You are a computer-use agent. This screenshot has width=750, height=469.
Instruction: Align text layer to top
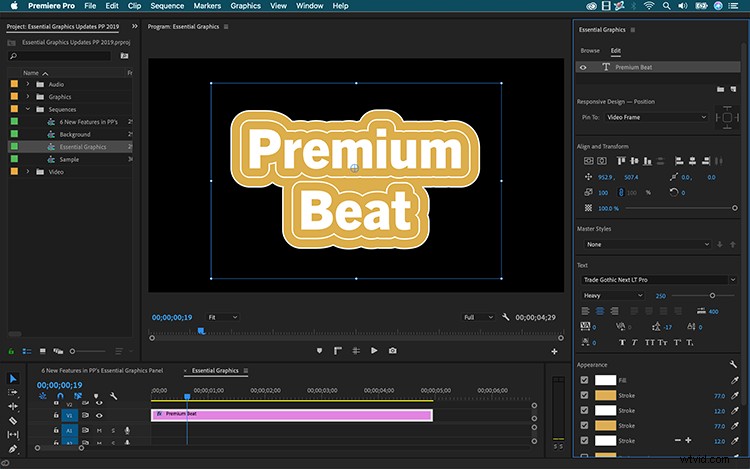(x=621, y=161)
